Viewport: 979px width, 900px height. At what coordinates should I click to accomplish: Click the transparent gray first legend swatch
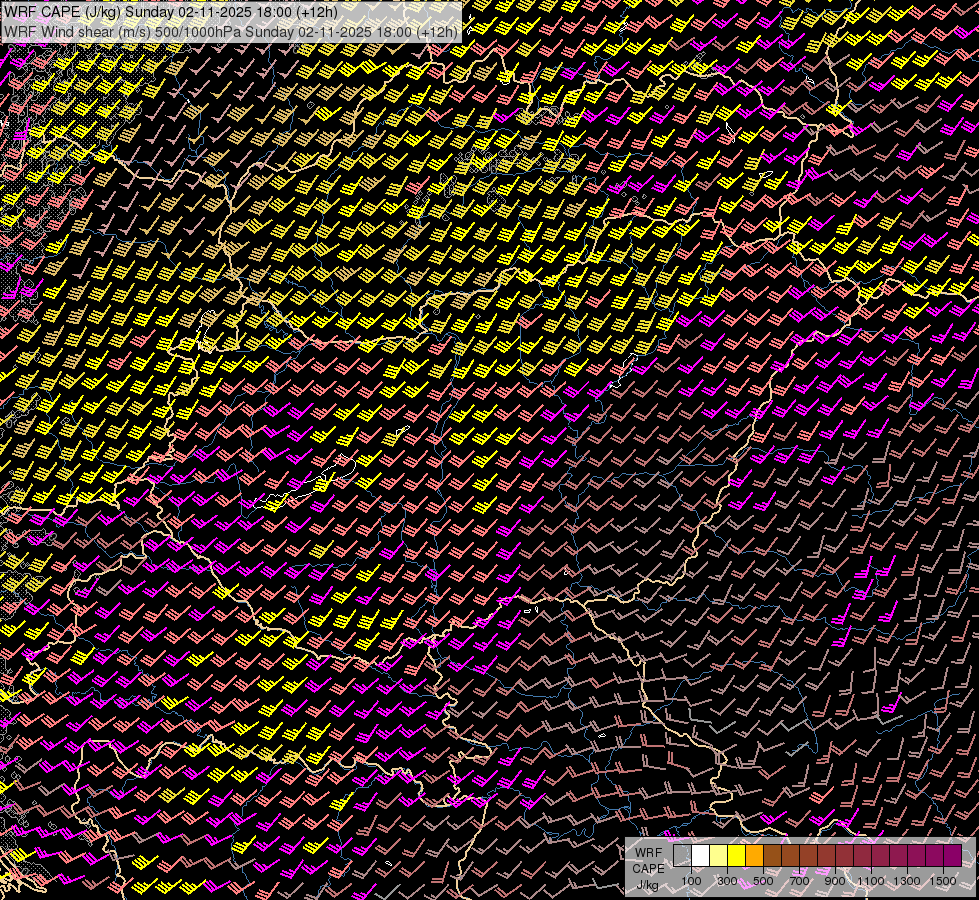(682, 856)
